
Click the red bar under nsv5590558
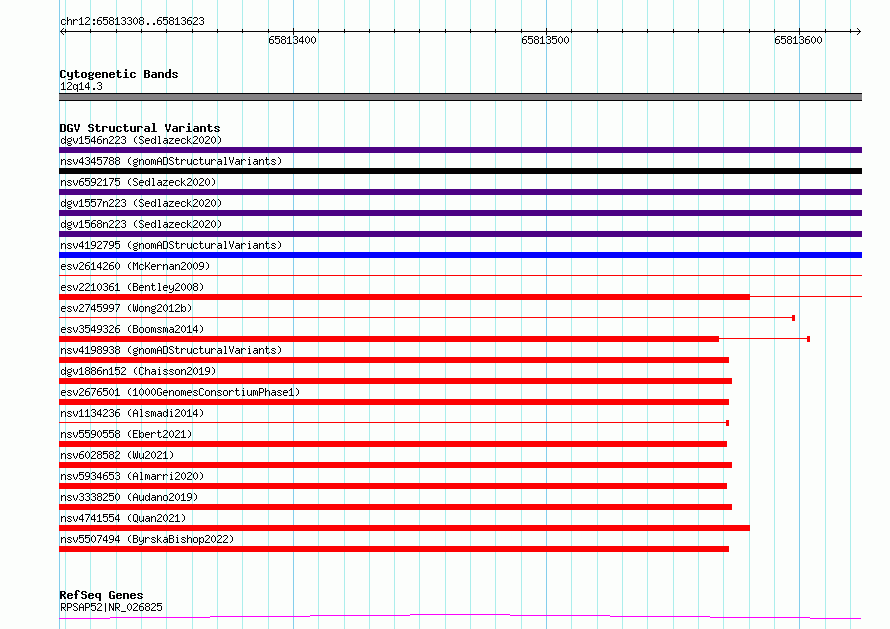pyautogui.click(x=393, y=444)
